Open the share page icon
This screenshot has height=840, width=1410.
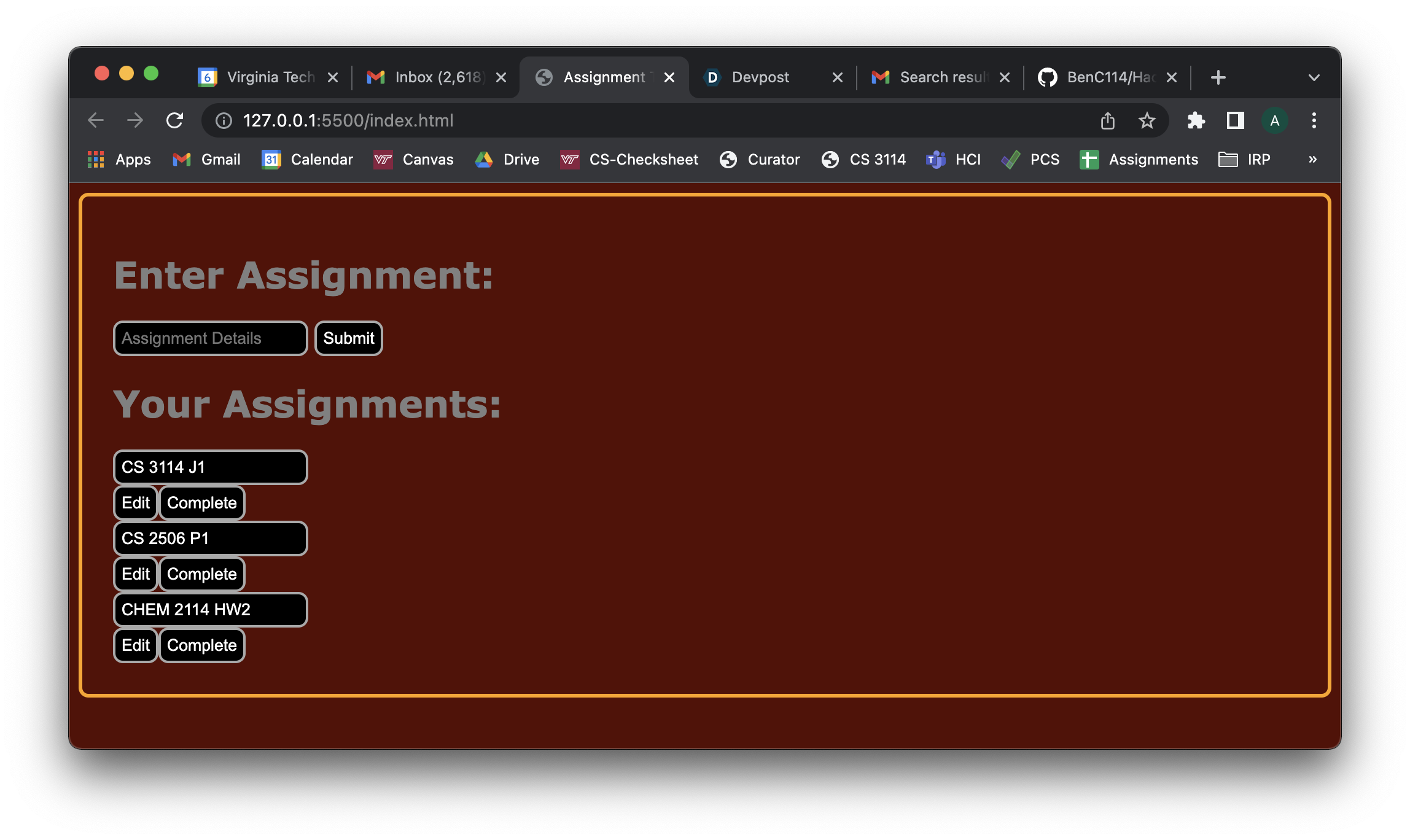pyautogui.click(x=1107, y=120)
